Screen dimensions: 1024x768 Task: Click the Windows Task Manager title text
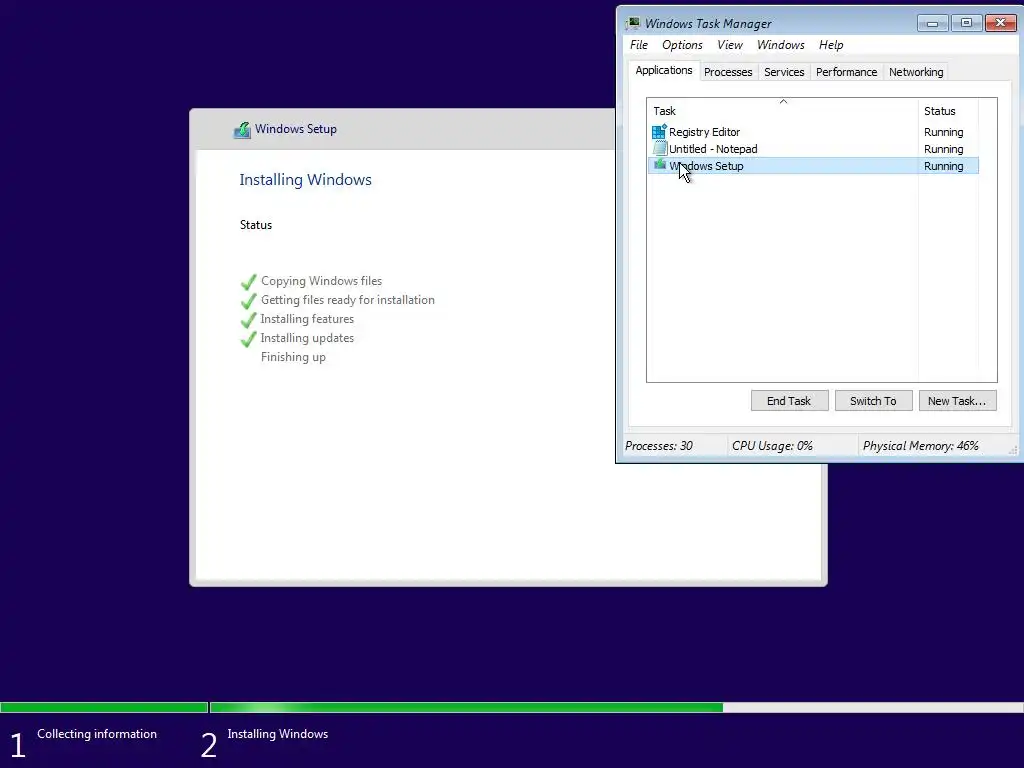coord(708,24)
